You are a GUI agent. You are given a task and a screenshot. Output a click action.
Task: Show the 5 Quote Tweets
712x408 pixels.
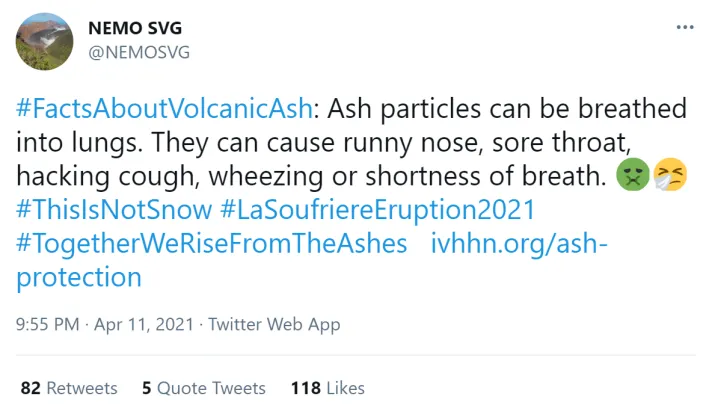click(x=203, y=388)
